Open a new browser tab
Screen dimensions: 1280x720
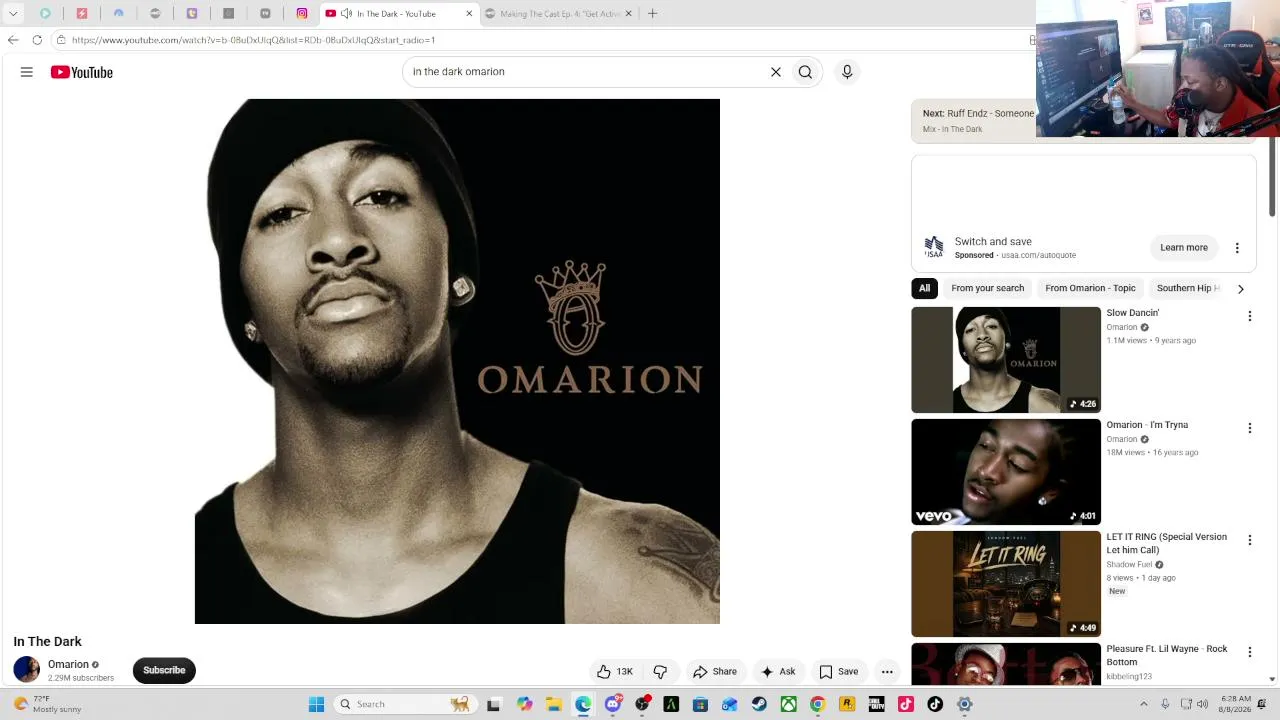coord(653,14)
